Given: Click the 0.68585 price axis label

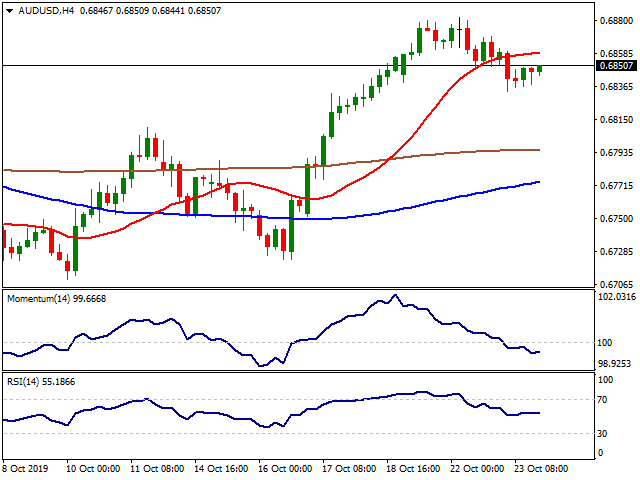Looking at the screenshot, I should [616, 53].
